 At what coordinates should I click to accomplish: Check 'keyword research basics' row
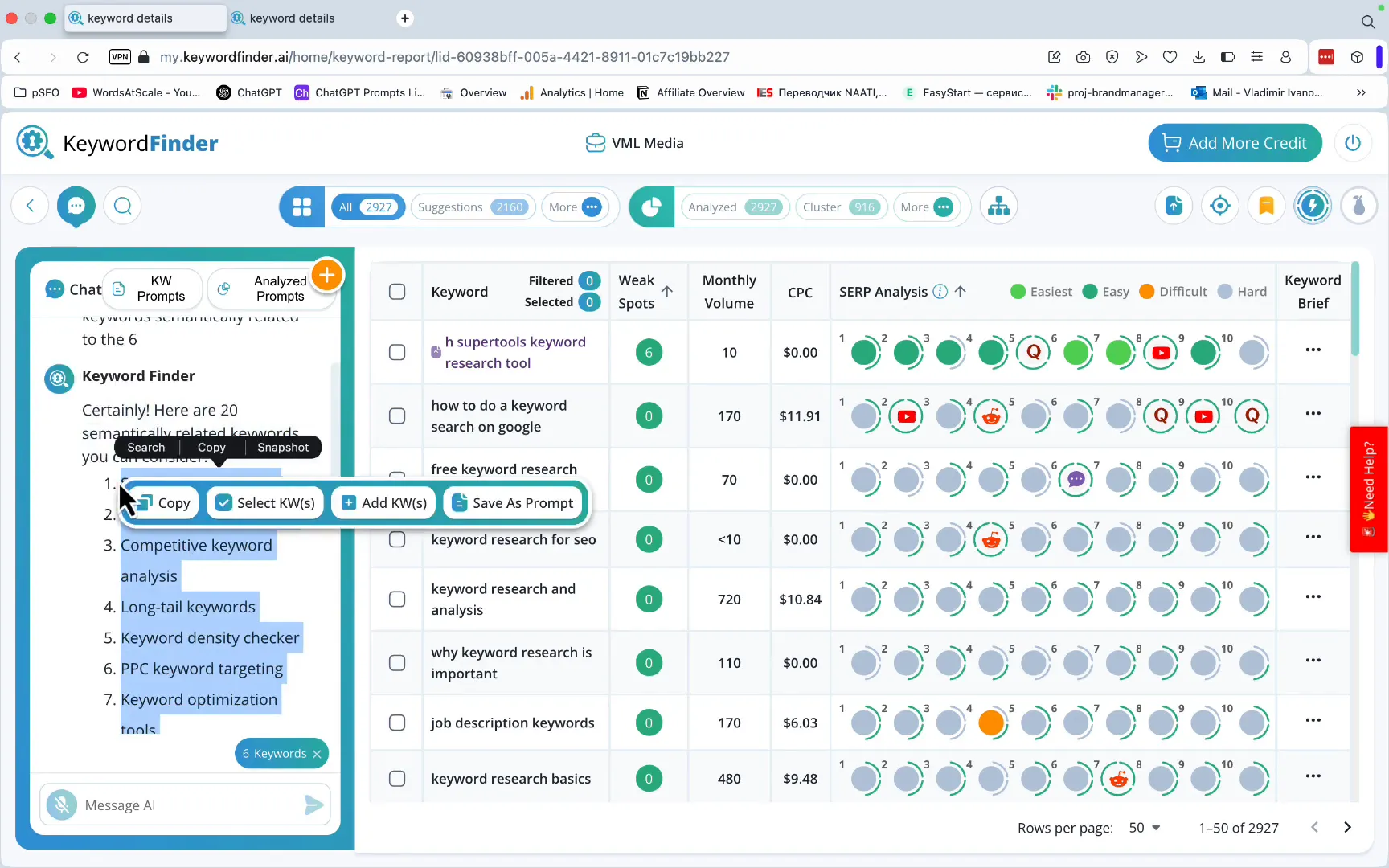pyautogui.click(x=397, y=779)
